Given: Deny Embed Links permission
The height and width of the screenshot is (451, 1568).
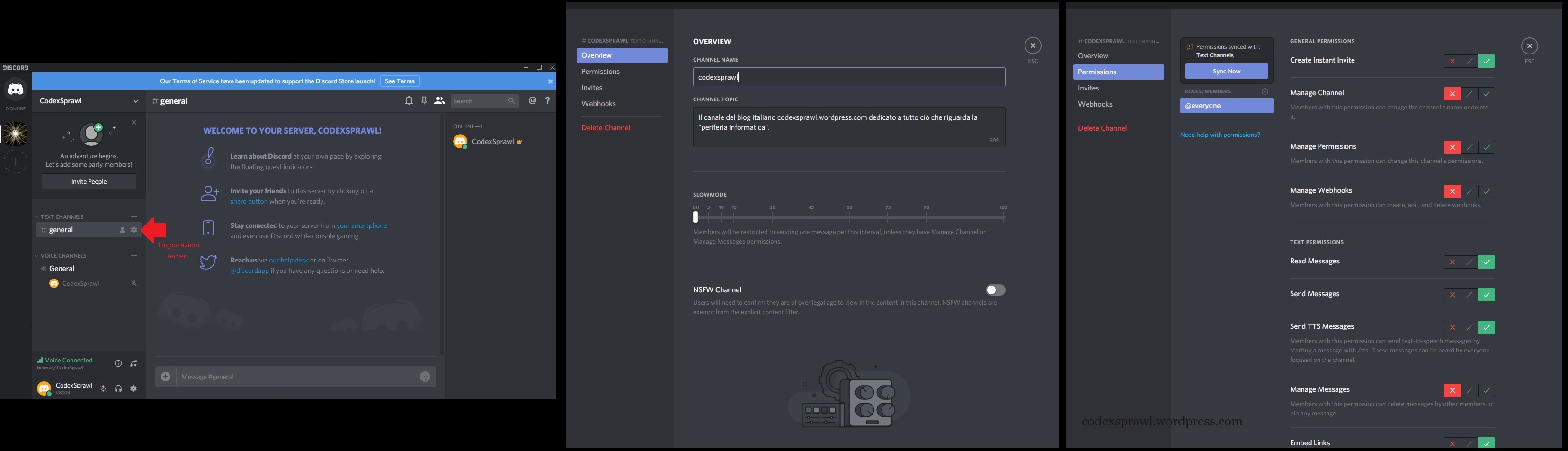Looking at the screenshot, I should pos(1452,444).
